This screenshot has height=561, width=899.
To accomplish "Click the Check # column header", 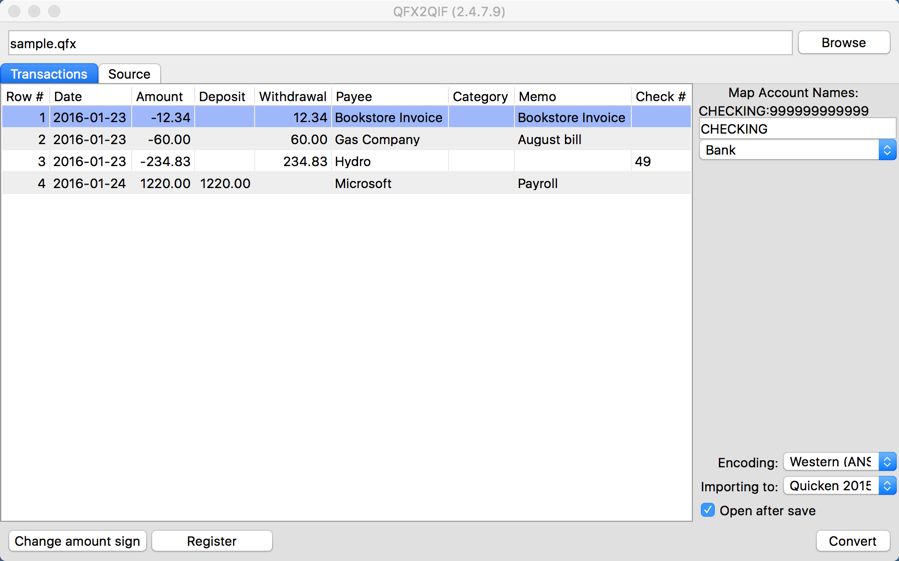I will (660, 97).
